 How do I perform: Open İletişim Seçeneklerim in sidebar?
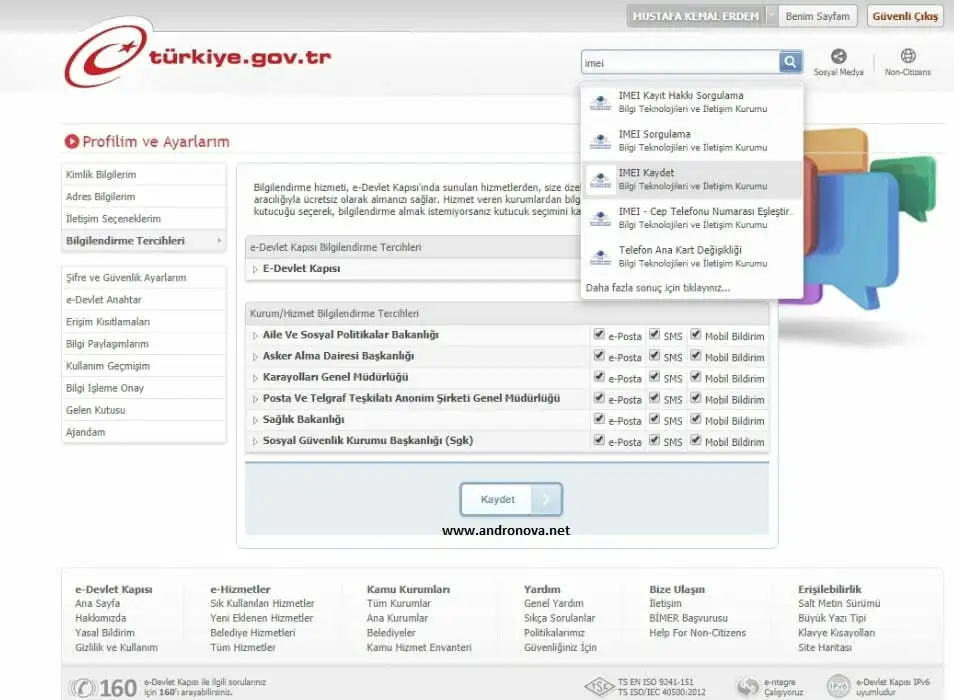[144, 218]
